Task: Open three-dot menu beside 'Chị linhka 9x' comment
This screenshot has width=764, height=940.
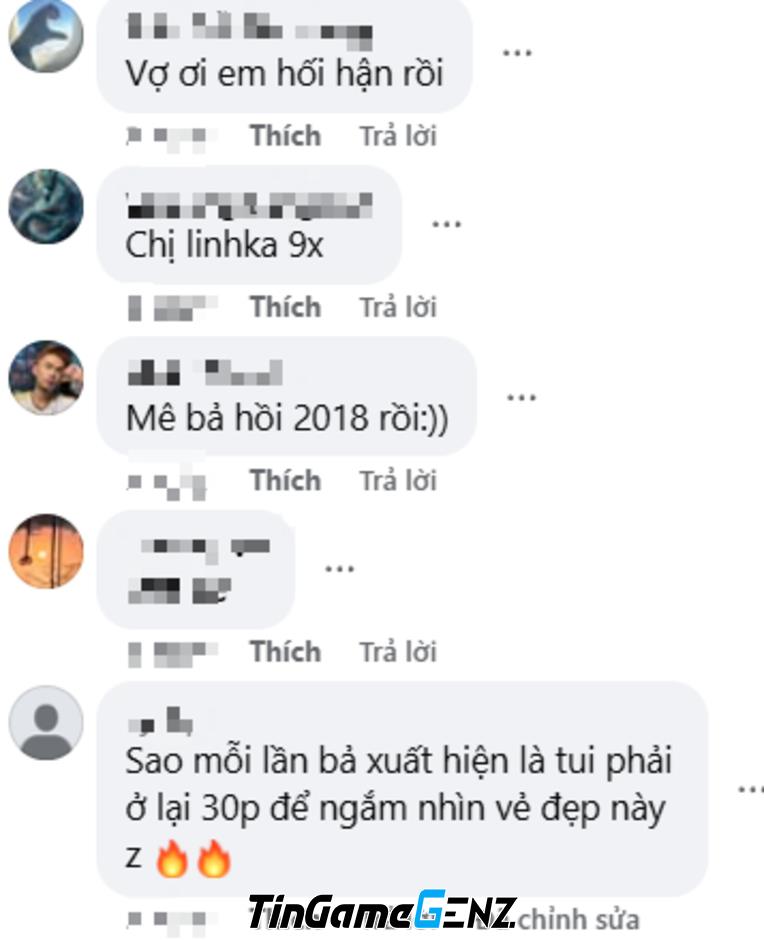Action: [x=447, y=225]
